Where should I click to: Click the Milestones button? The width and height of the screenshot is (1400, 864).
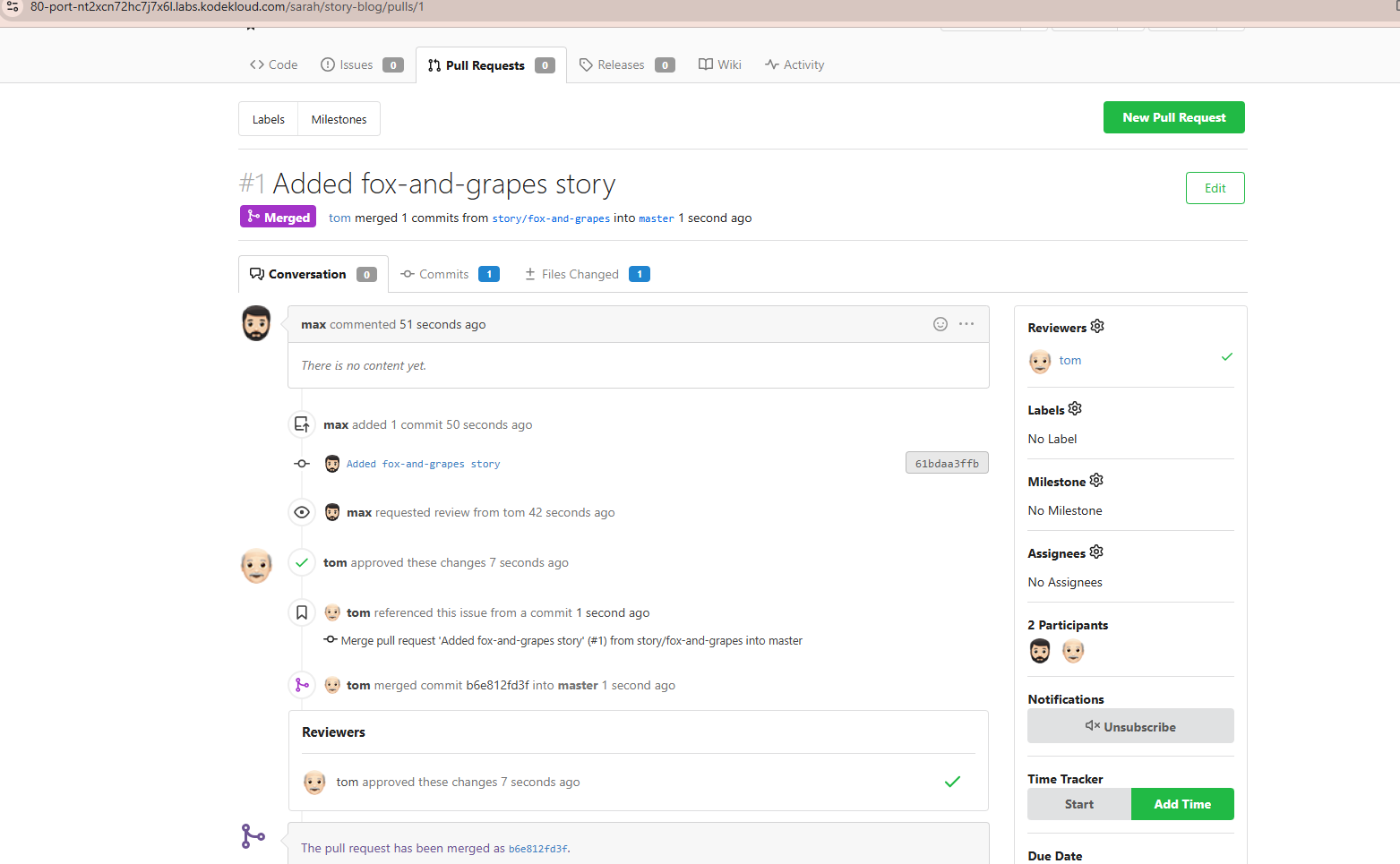tap(339, 119)
